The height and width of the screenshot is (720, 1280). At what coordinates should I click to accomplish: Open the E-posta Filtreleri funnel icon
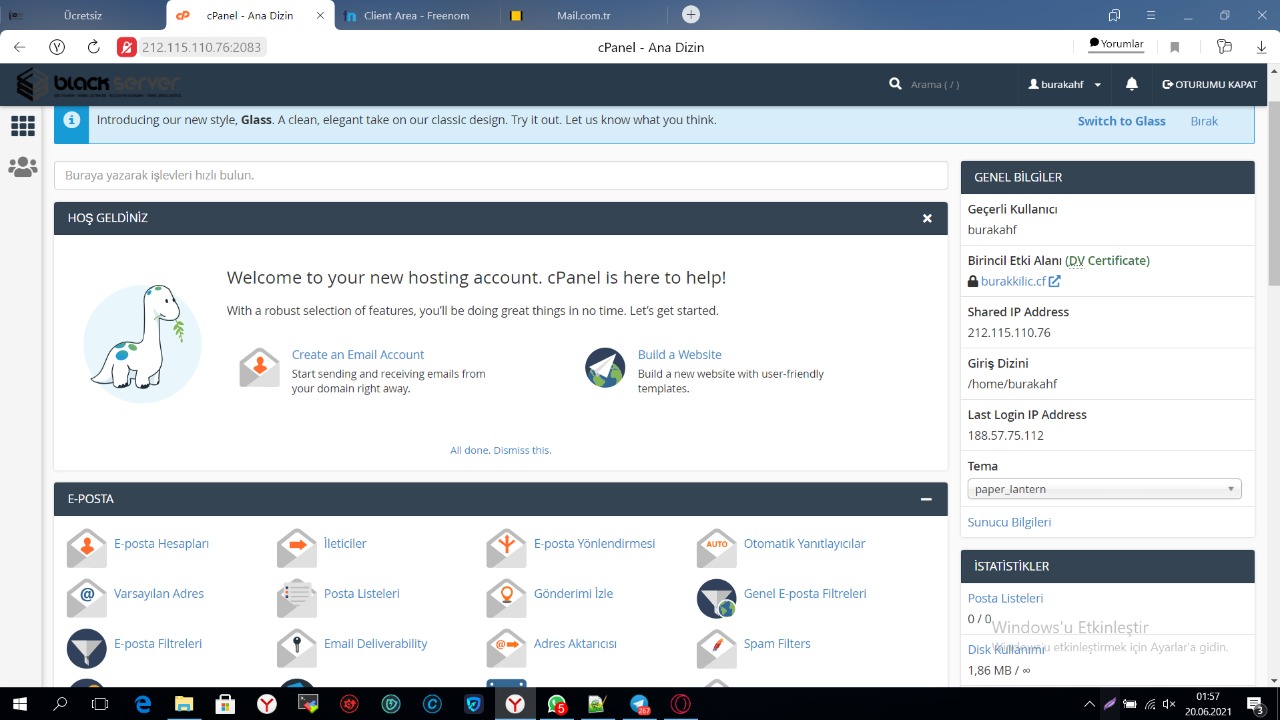tap(87, 648)
